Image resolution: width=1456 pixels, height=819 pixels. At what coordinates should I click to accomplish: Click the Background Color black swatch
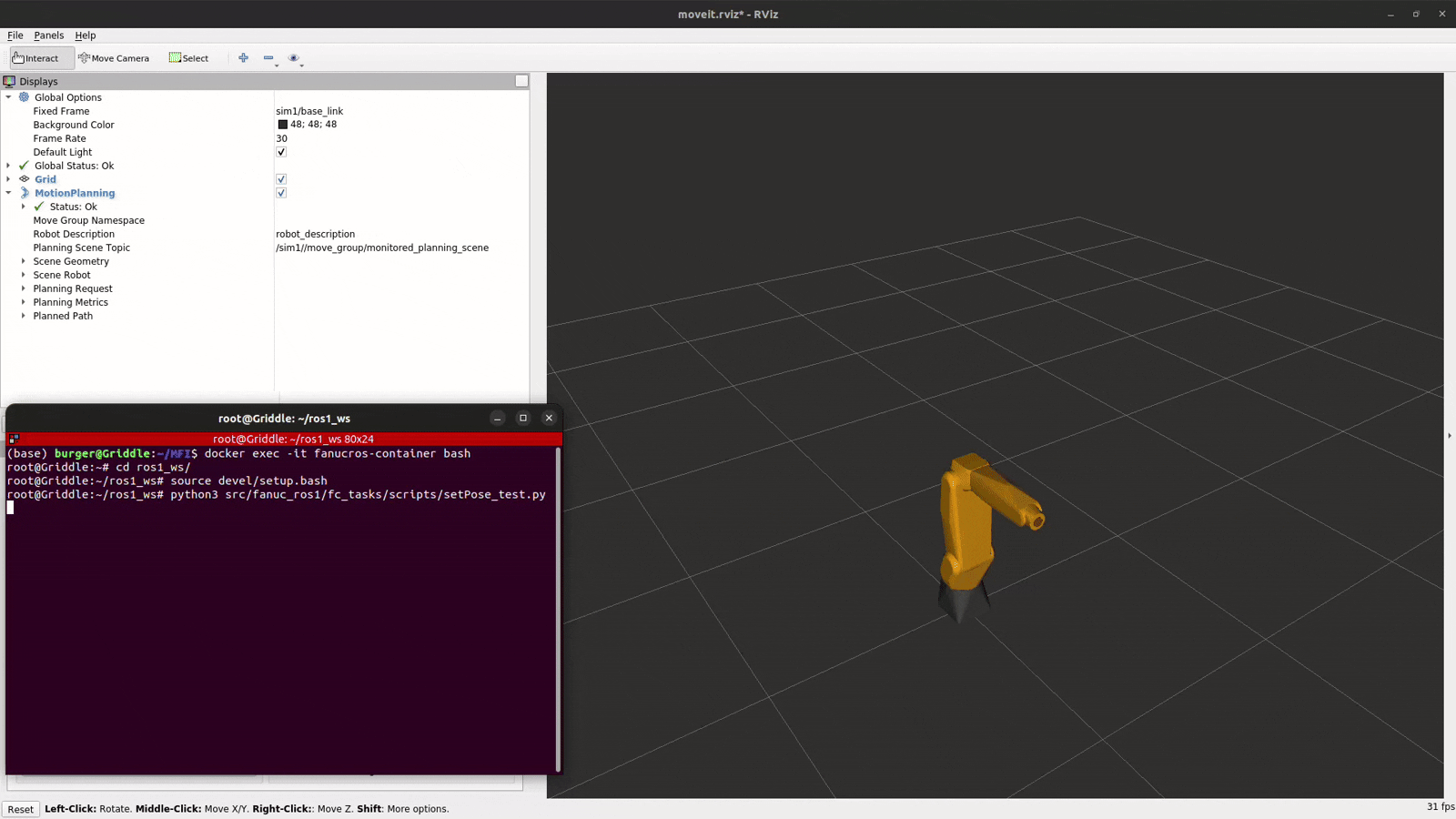tap(282, 125)
